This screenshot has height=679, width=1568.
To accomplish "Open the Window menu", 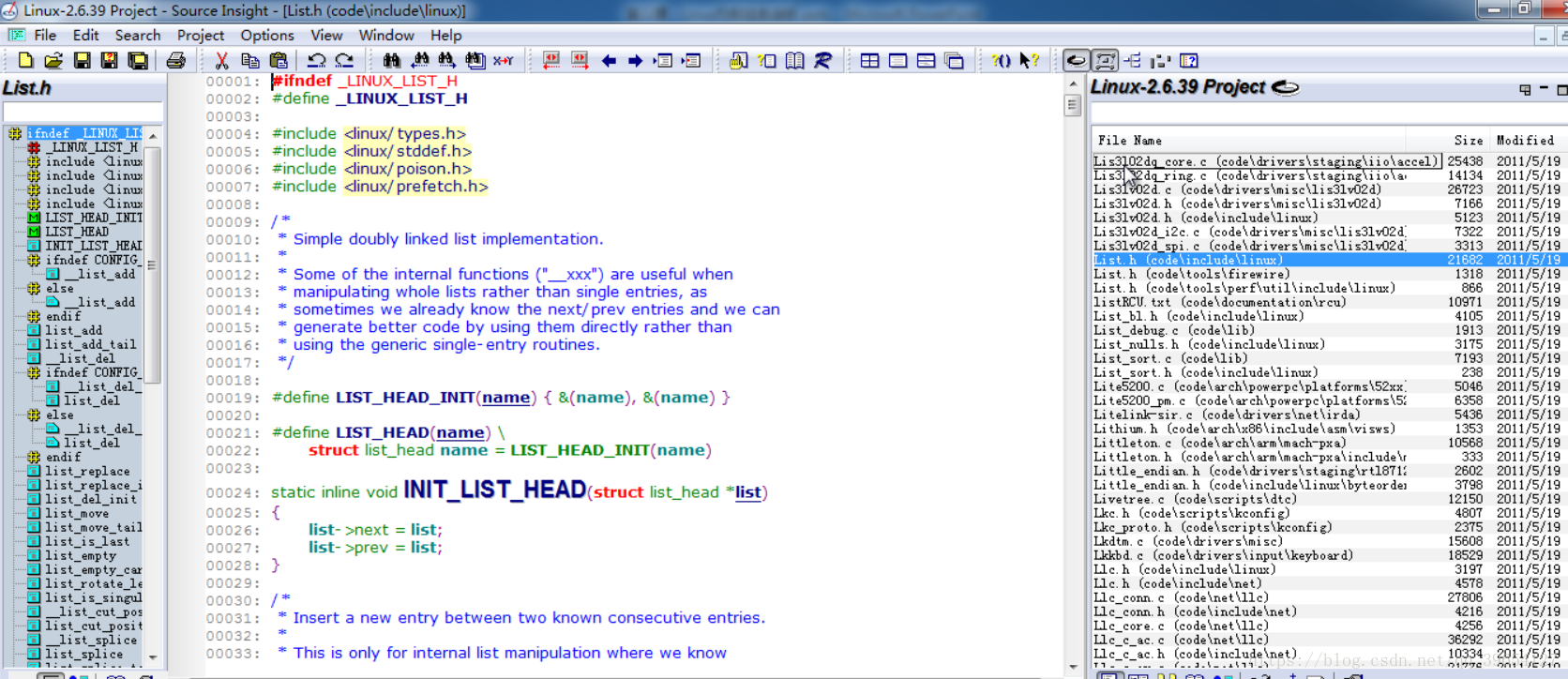I will [x=386, y=35].
